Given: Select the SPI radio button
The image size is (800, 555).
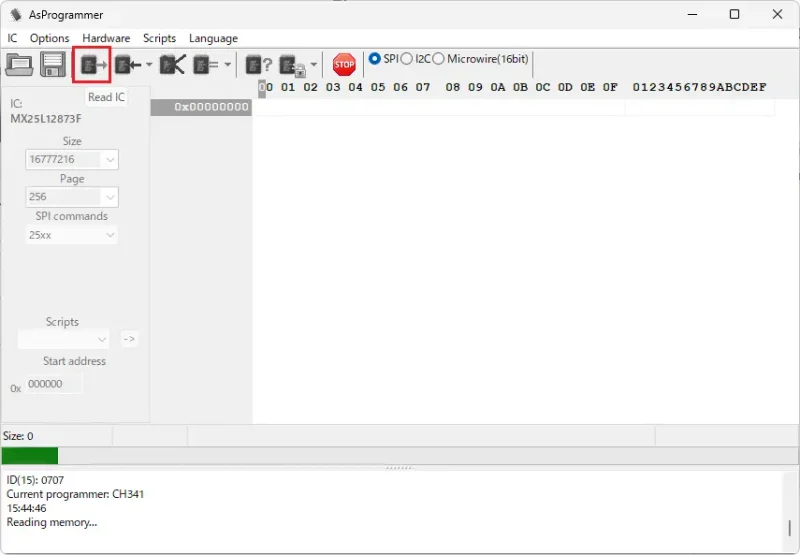Looking at the screenshot, I should [x=375, y=59].
